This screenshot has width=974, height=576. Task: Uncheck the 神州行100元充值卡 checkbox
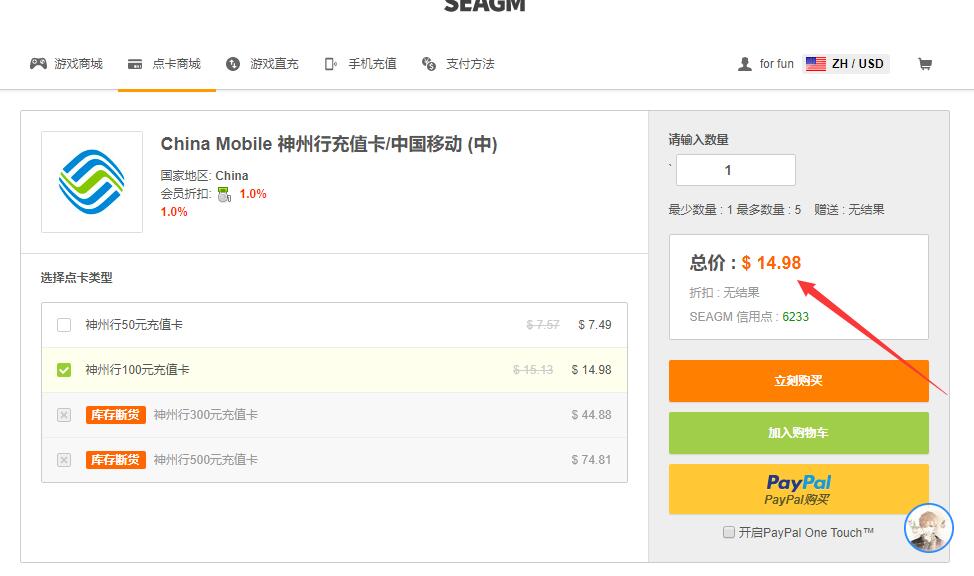click(64, 370)
